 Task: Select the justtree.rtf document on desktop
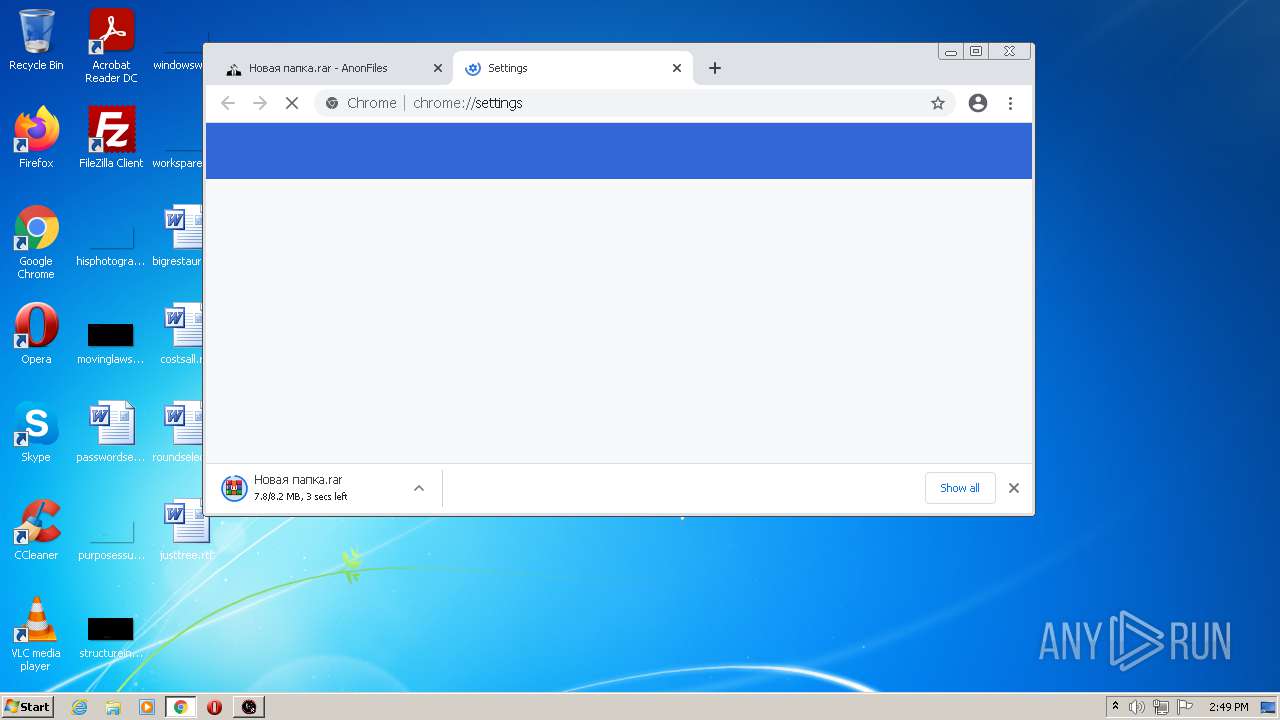185,530
